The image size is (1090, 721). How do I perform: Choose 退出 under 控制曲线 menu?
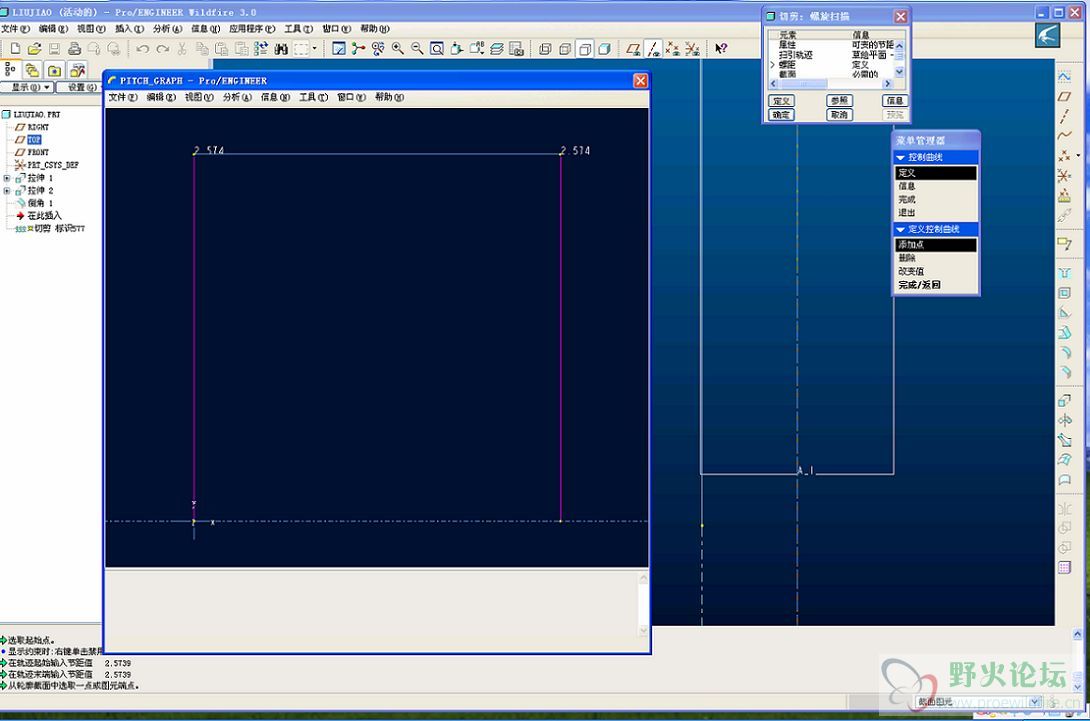tap(936, 213)
